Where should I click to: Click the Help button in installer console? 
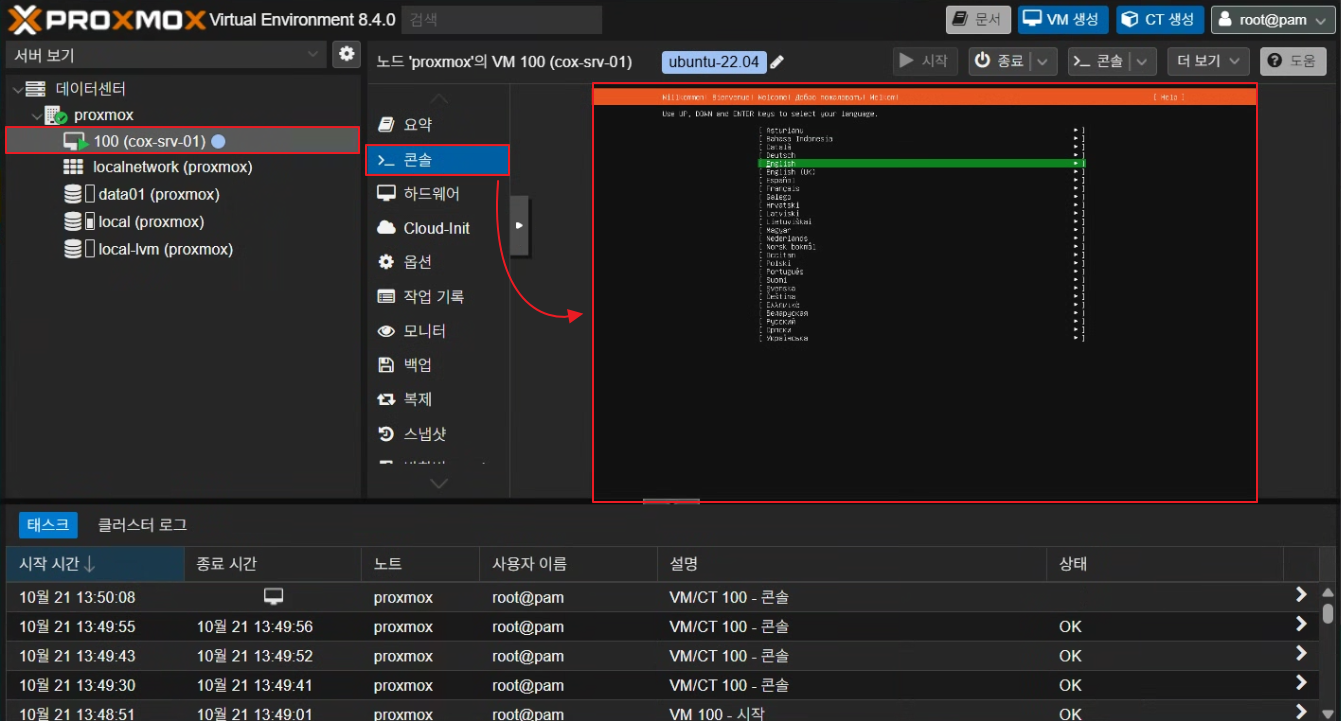(1168, 97)
